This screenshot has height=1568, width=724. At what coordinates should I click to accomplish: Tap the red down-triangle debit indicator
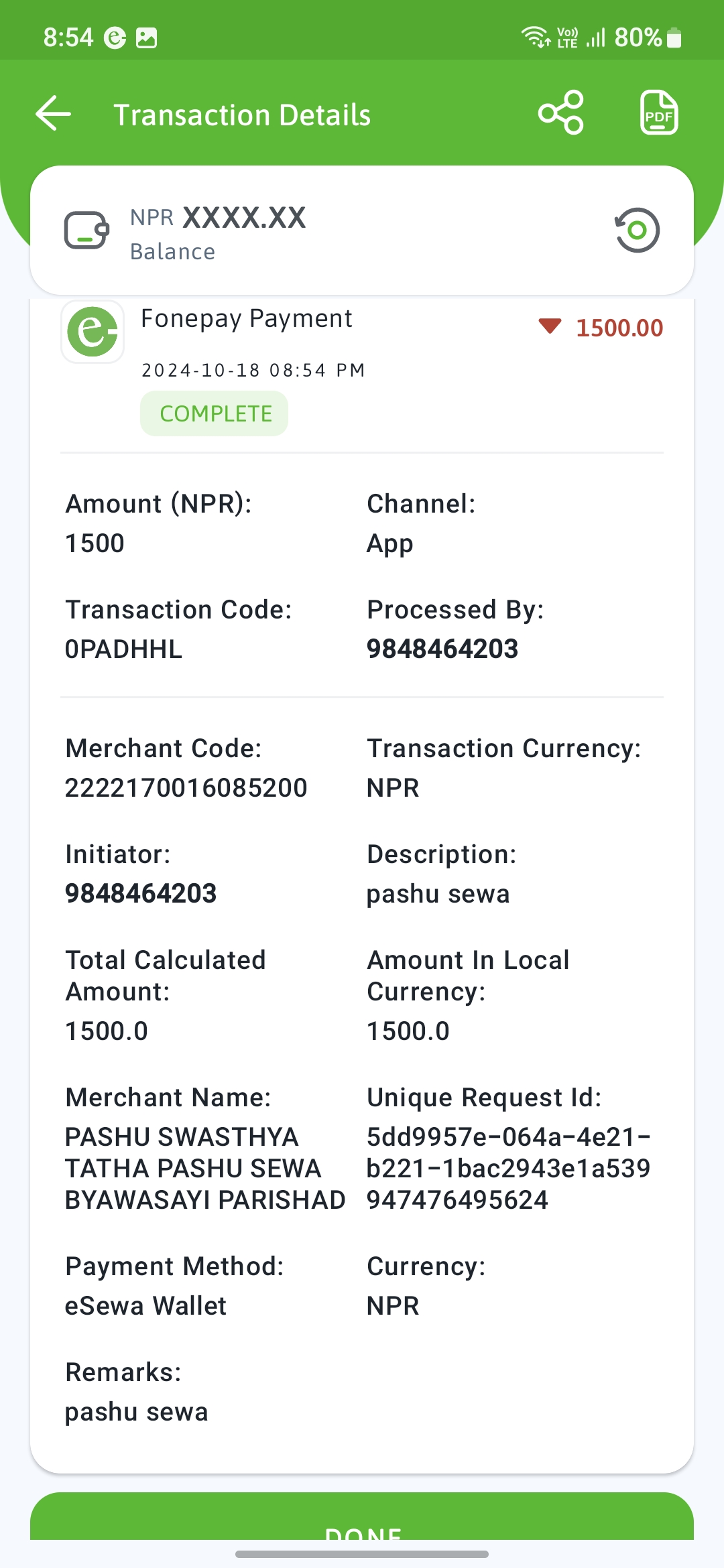pos(550,327)
